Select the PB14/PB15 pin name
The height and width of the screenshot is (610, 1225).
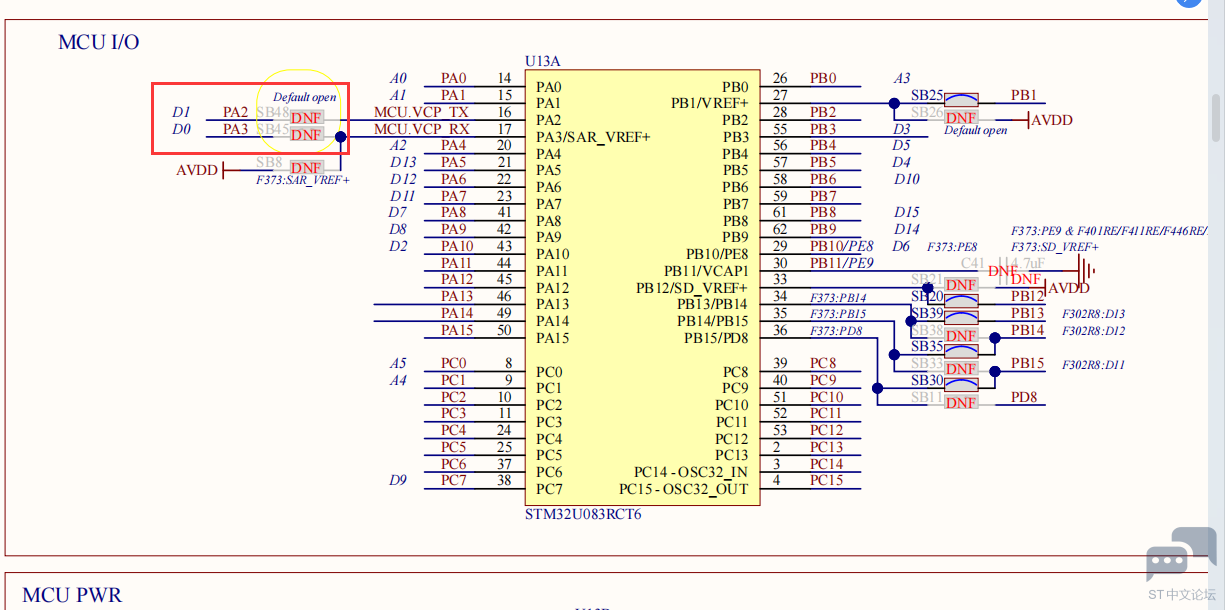point(712,321)
